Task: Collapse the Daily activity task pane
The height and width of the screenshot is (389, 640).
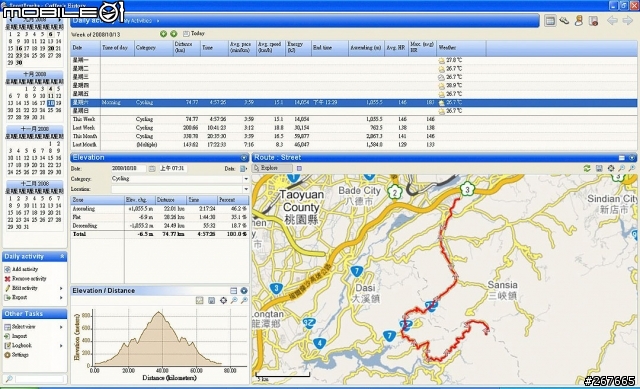Action: coord(62,256)
